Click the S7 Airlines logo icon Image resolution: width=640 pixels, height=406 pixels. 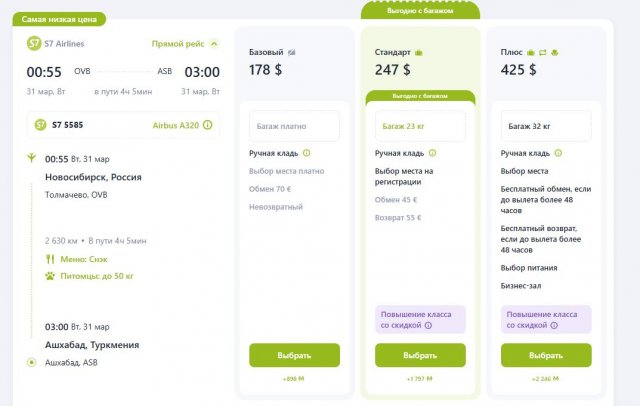[34, 44]
